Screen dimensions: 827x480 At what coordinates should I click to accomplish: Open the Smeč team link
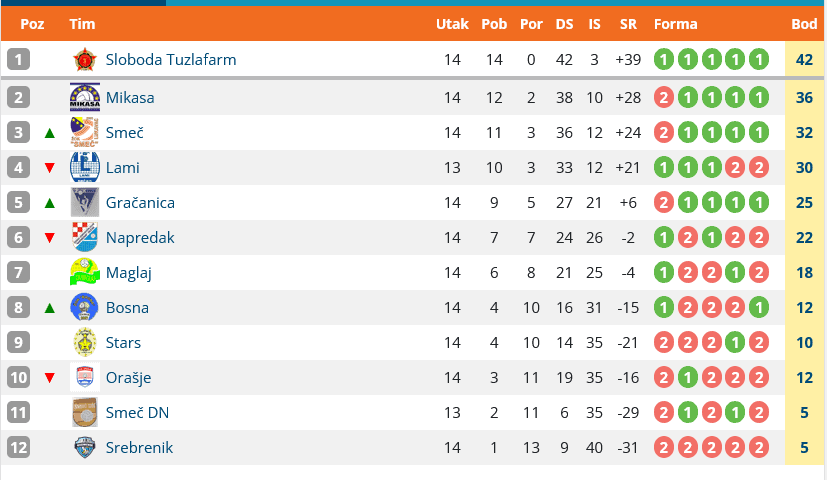coord(126,133)
